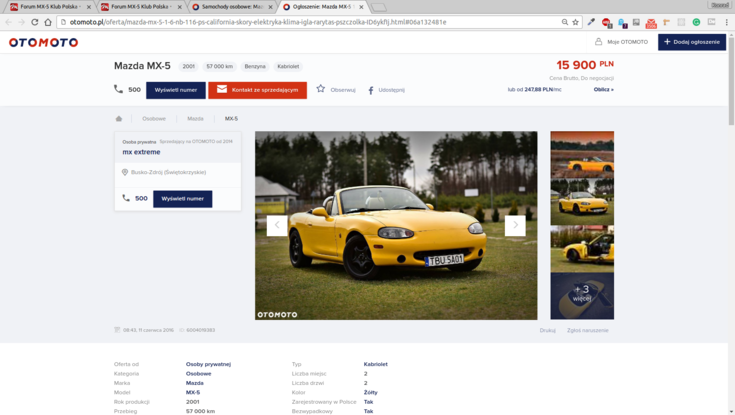Click the Osobowe breadcrumb
The width and height of the screenshot is (735, 415).
[x=154, y=119]
